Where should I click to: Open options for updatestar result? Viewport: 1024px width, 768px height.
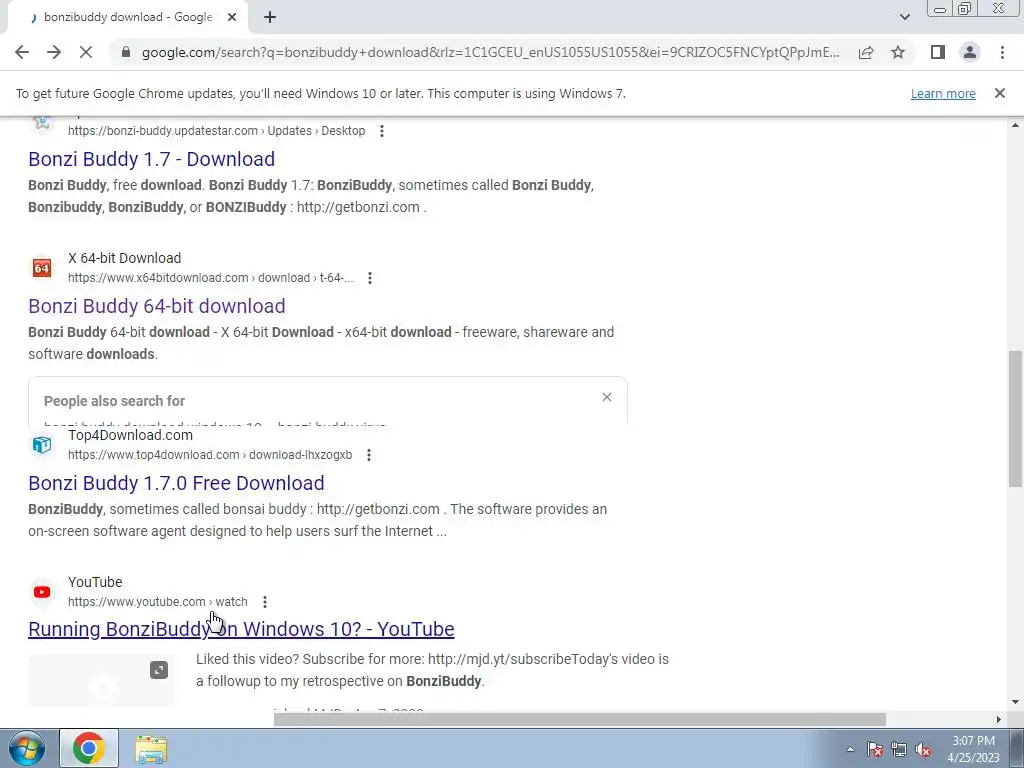[382, 131]
